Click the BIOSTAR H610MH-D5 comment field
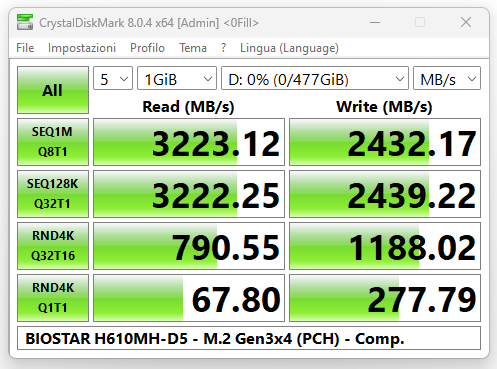The width and height of the screenshot is (497, 369). [x=249, y=338]
